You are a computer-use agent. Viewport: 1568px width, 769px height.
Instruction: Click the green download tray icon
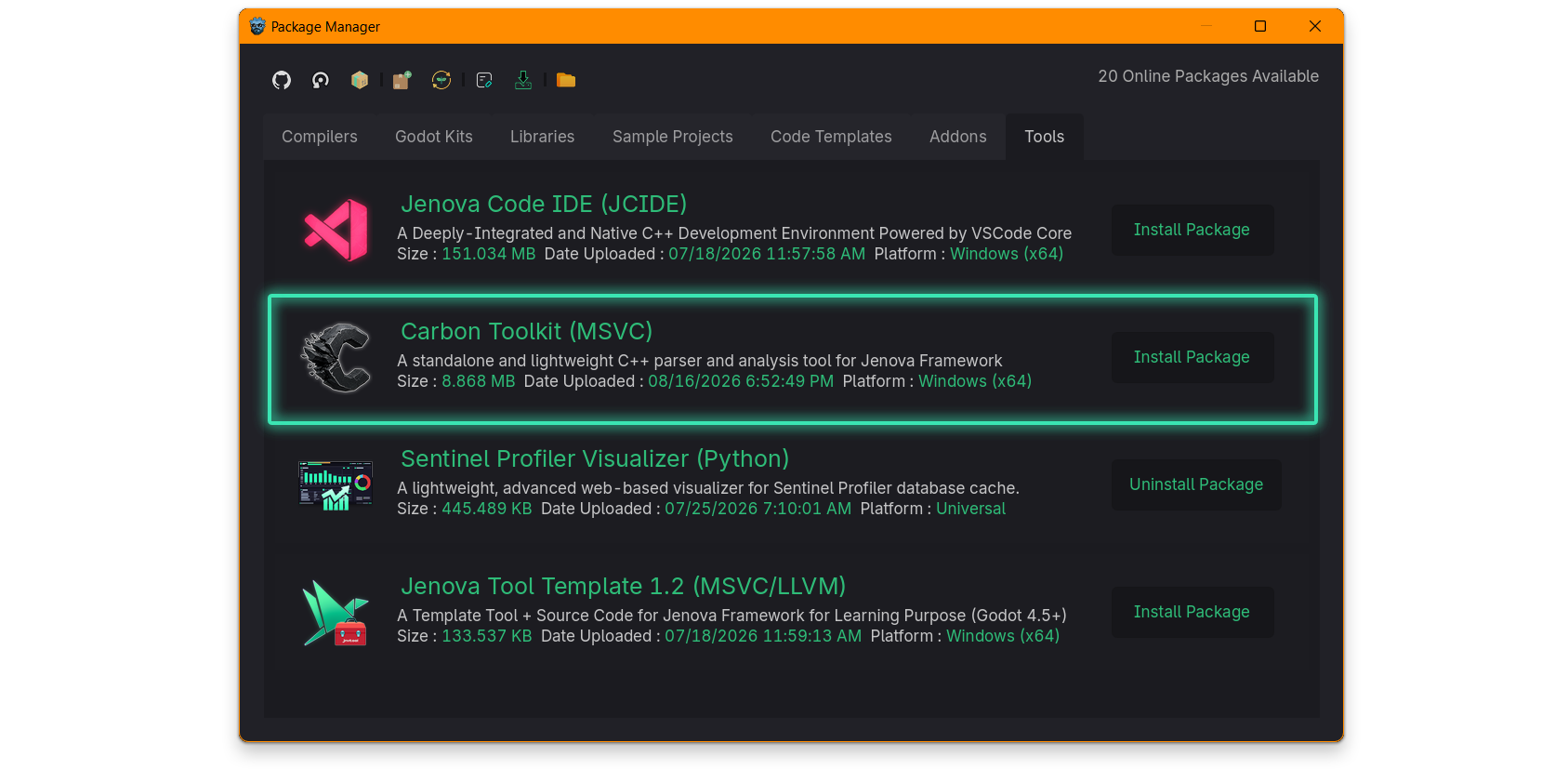[x=523, y=80]
